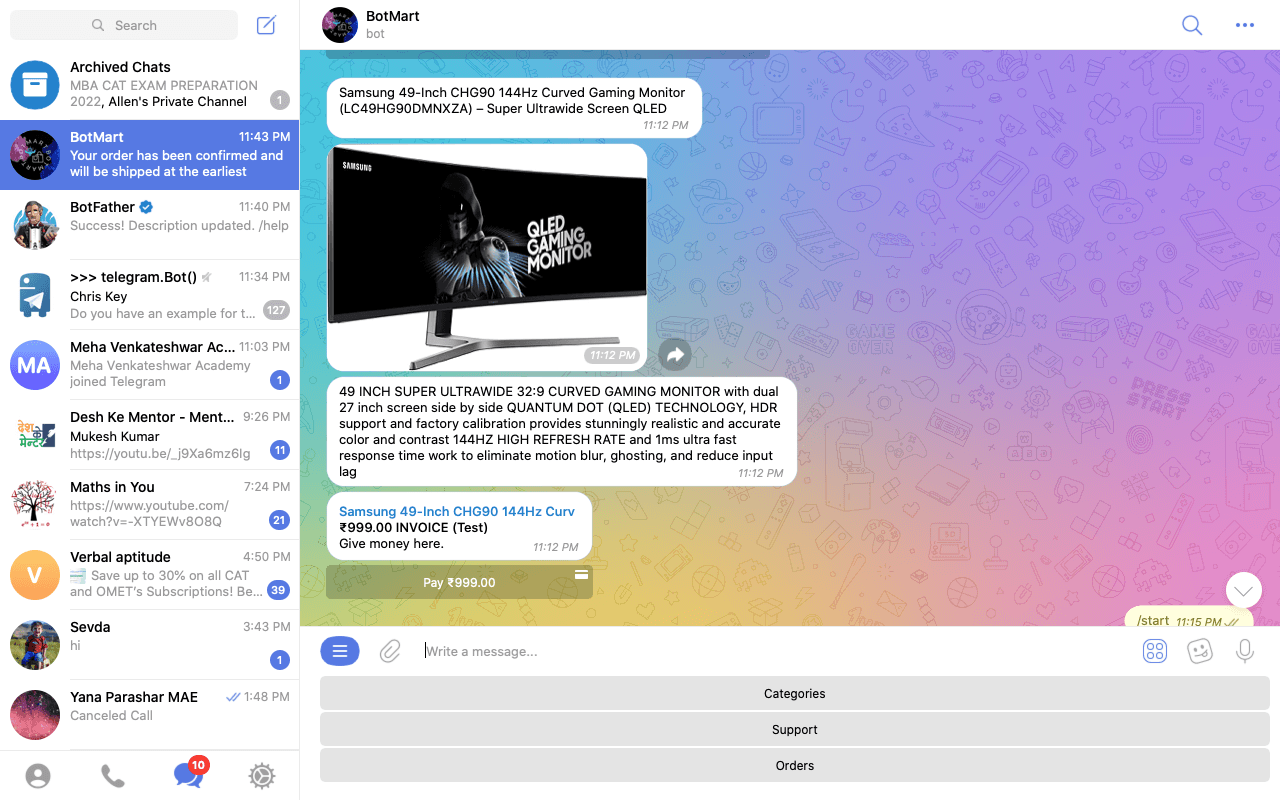1280x800 pixels.
Task: Open the Sevda chat name
Action: coord(90,627)
